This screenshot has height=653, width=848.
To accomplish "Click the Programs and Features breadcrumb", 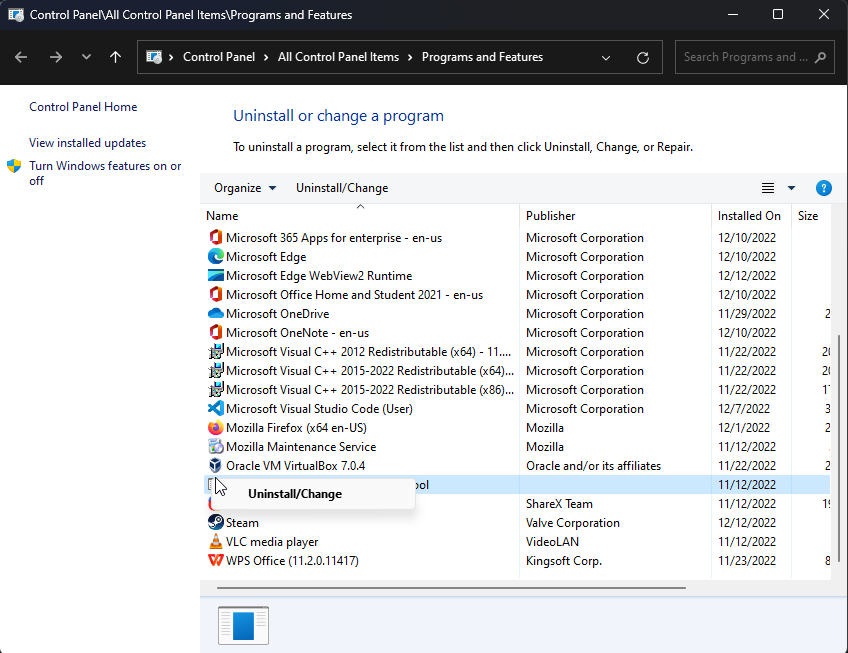I will 482,57.
